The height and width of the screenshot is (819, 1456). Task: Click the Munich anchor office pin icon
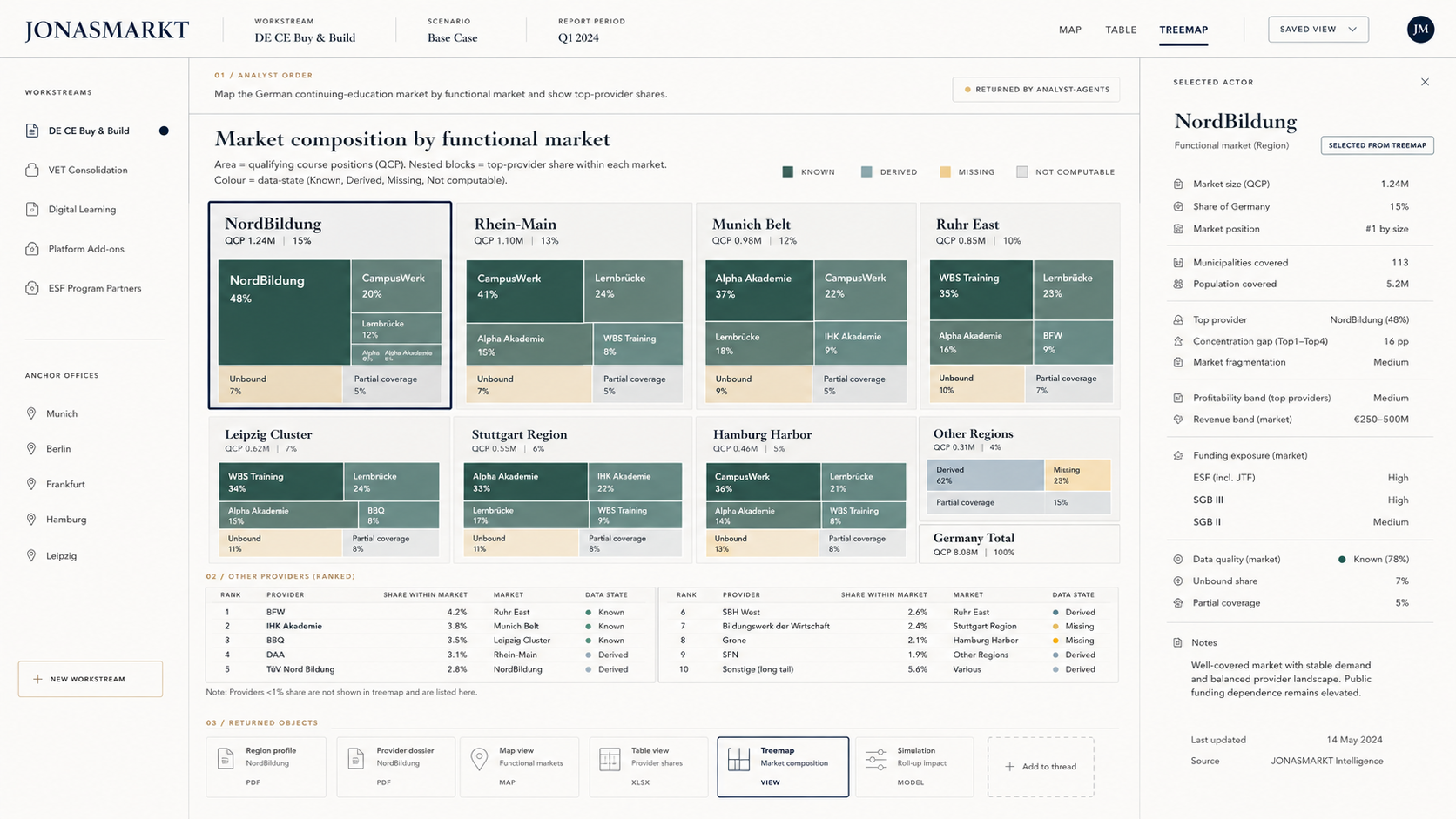point(31,413)
